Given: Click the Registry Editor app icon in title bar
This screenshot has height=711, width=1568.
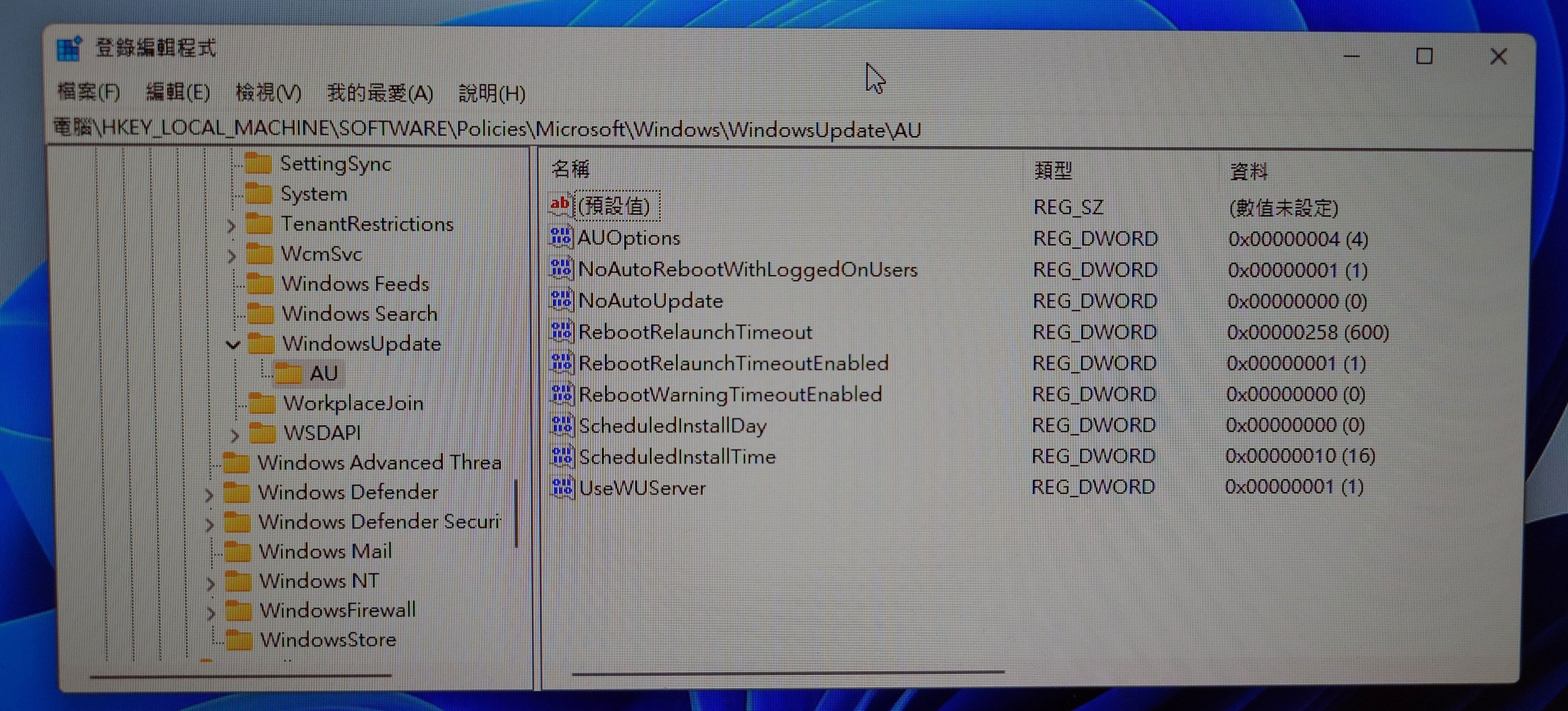Looking at the screenshot, I should pyautogui.click(x=69, y=49).
